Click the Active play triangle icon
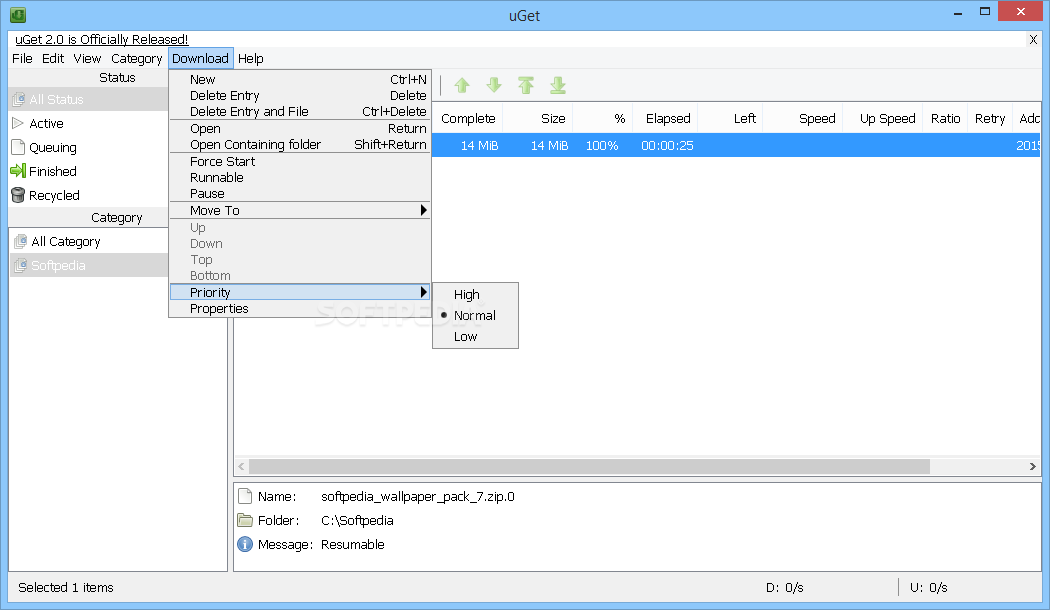 [18, 123]
